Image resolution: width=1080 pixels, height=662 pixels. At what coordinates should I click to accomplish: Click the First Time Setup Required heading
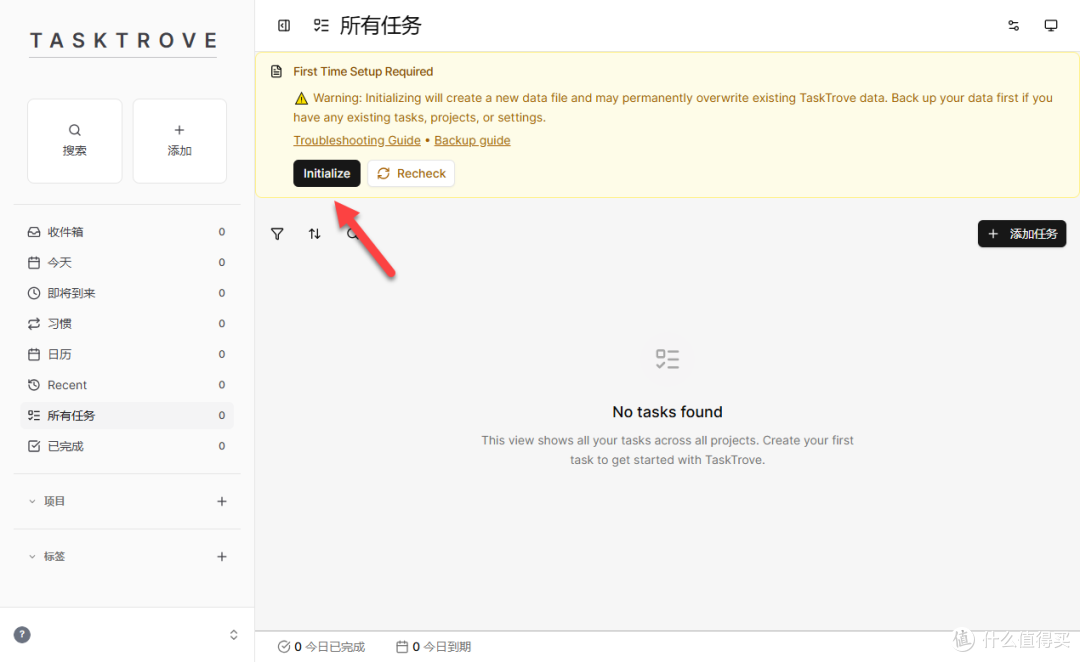click(363, 72)
